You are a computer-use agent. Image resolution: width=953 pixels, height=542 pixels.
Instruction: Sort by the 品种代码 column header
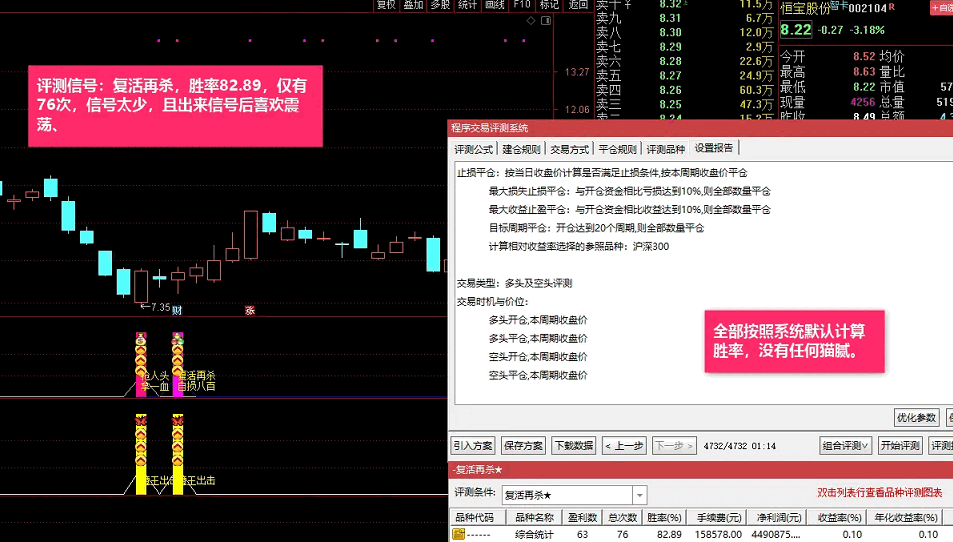(x=475, y=518)
